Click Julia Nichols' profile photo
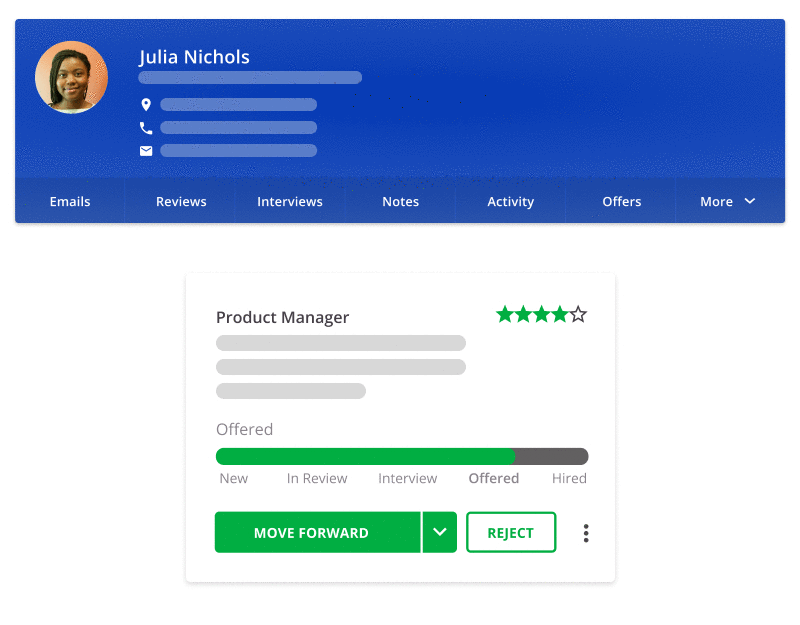The width and height of the screenshot is (800, 625). click(x=71, y=77)
